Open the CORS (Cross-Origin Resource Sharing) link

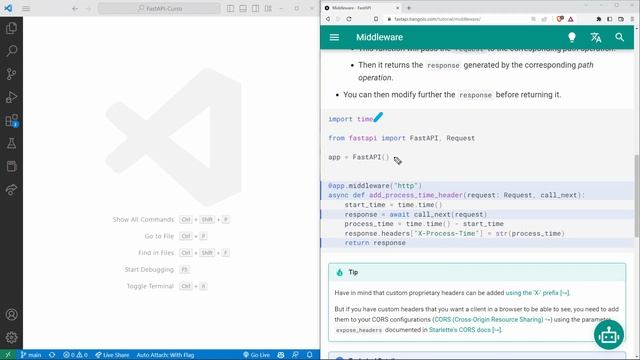[492, 319]
